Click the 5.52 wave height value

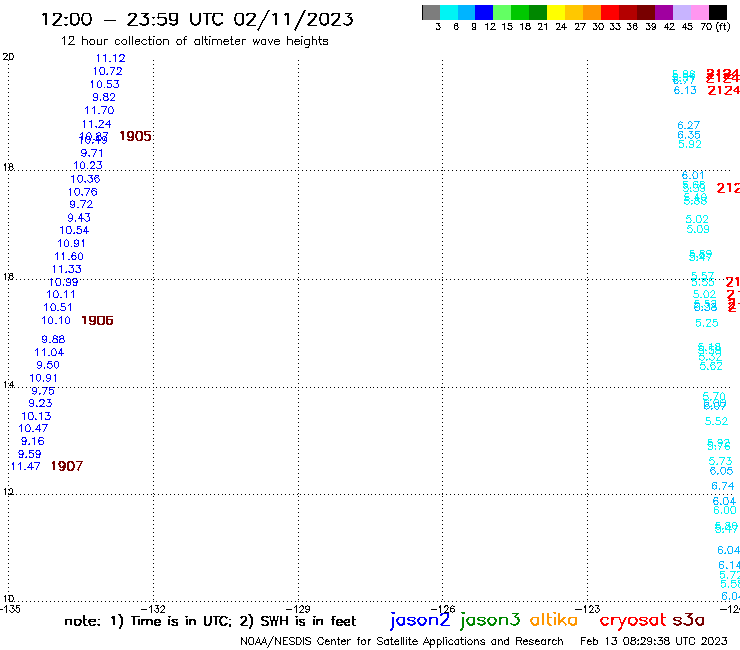[716, 421]
